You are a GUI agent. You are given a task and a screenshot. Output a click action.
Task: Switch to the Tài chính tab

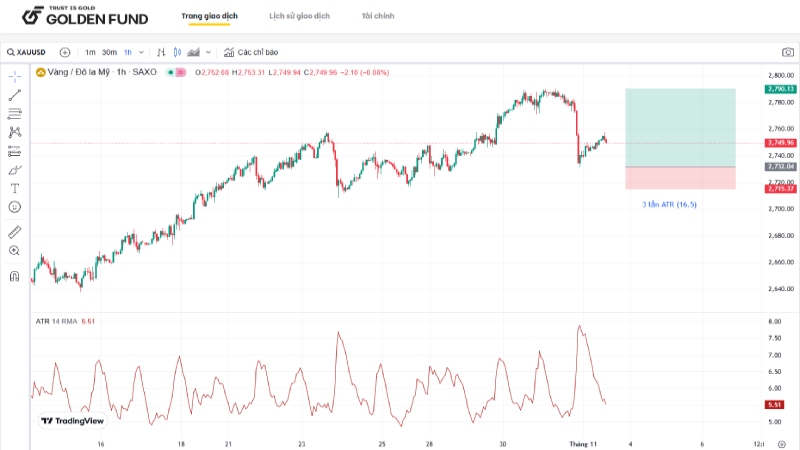(378, 16)
